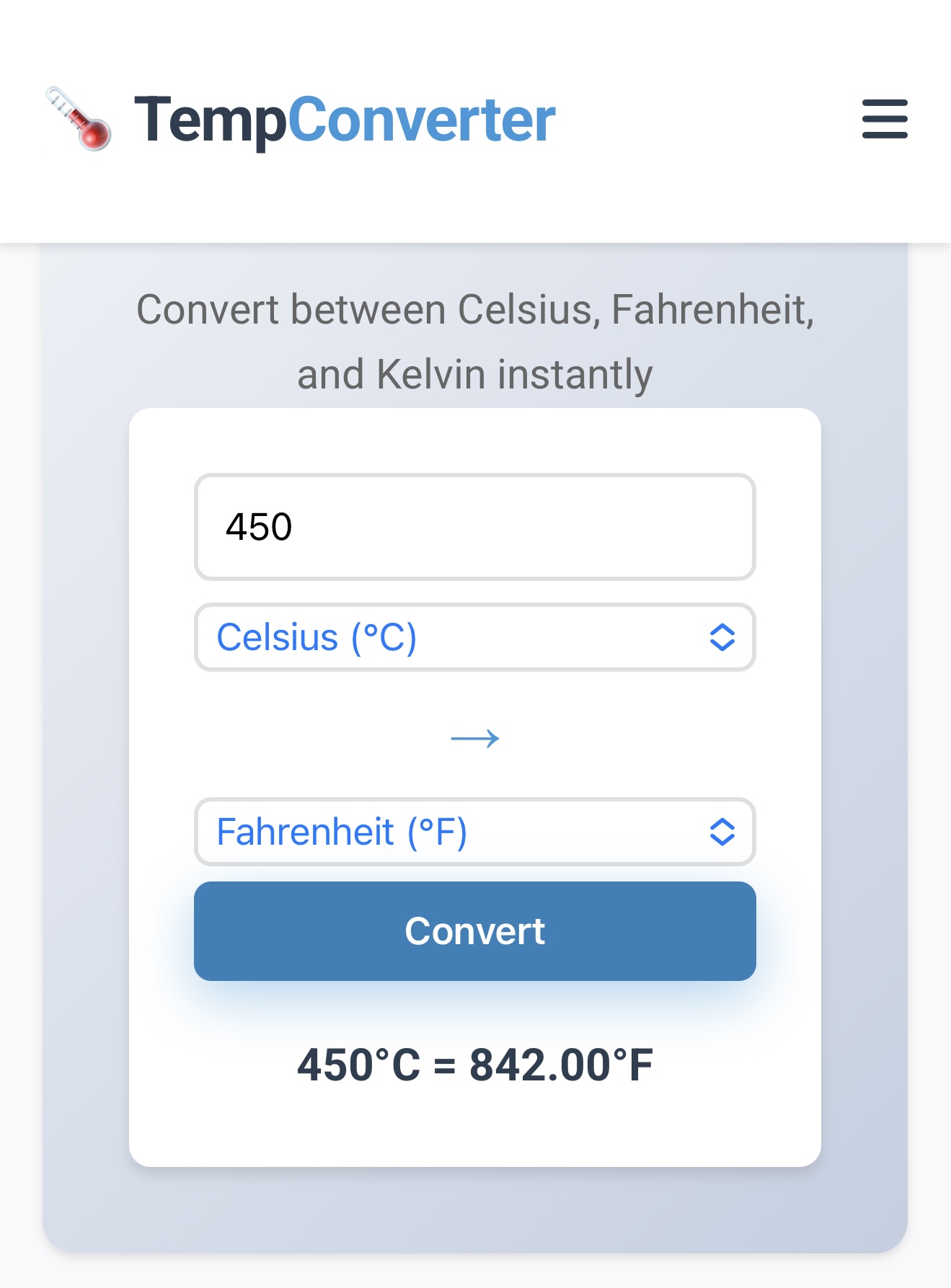Screen dimensions: 951x1288
Task: Click the 450°C = 842.00°F result text
Action: point(475,1065)
